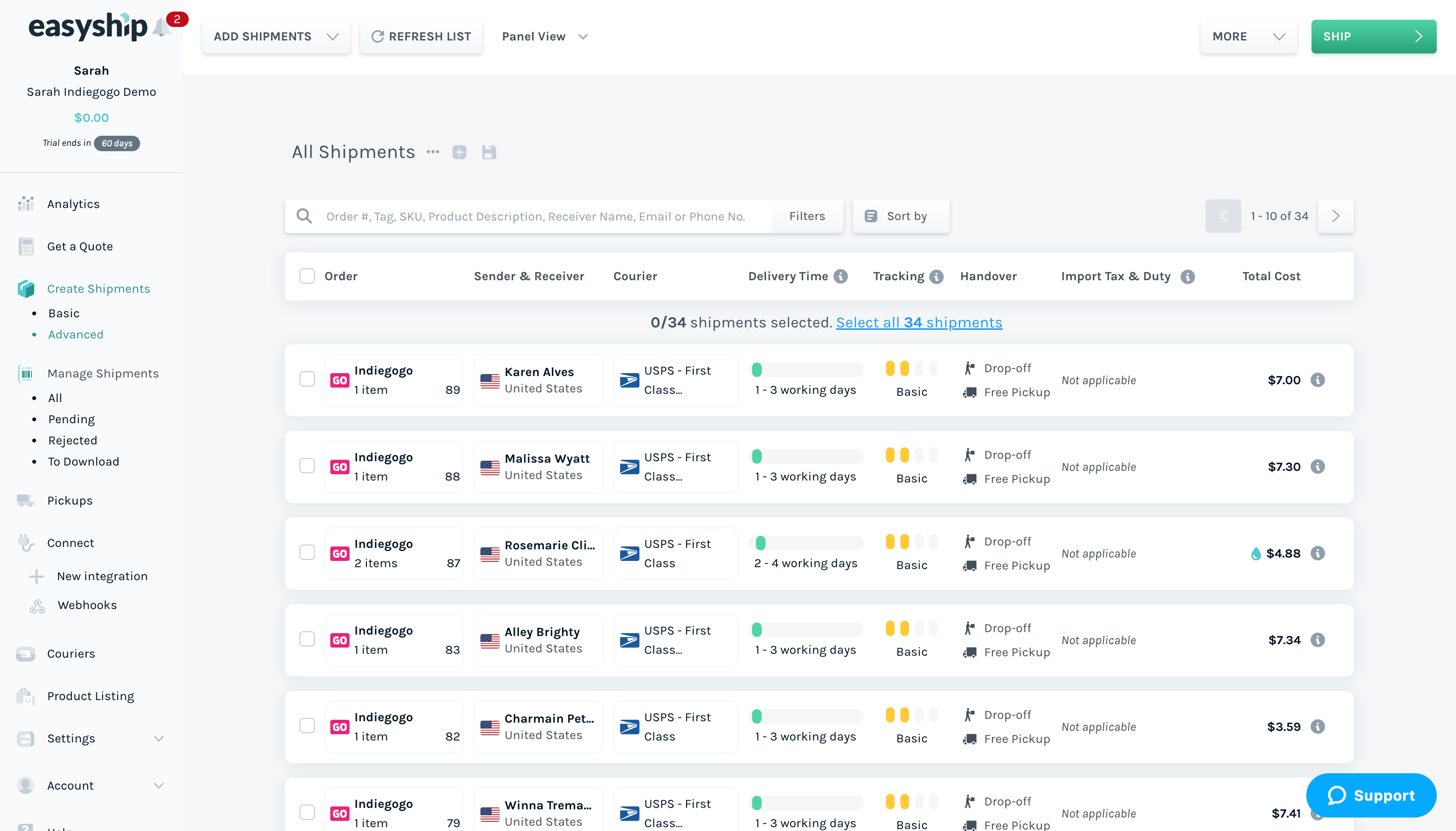
Task: Click the three-dots options next to All Shipments
Action: 433,152
